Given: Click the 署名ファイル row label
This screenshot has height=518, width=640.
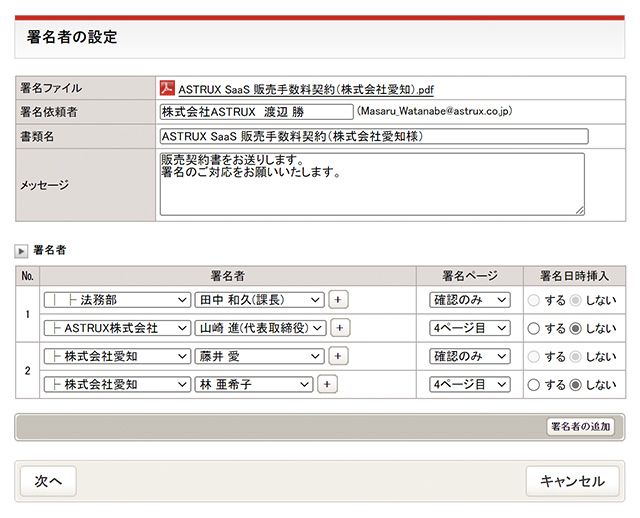Looking at the screenshot, I should (51, 88).
